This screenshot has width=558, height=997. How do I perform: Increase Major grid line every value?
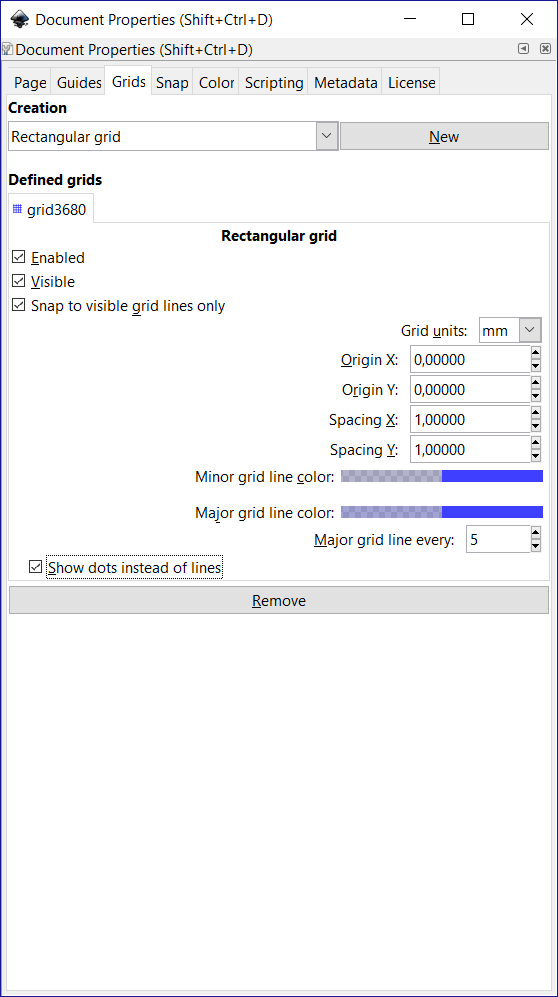click(536, 533)
